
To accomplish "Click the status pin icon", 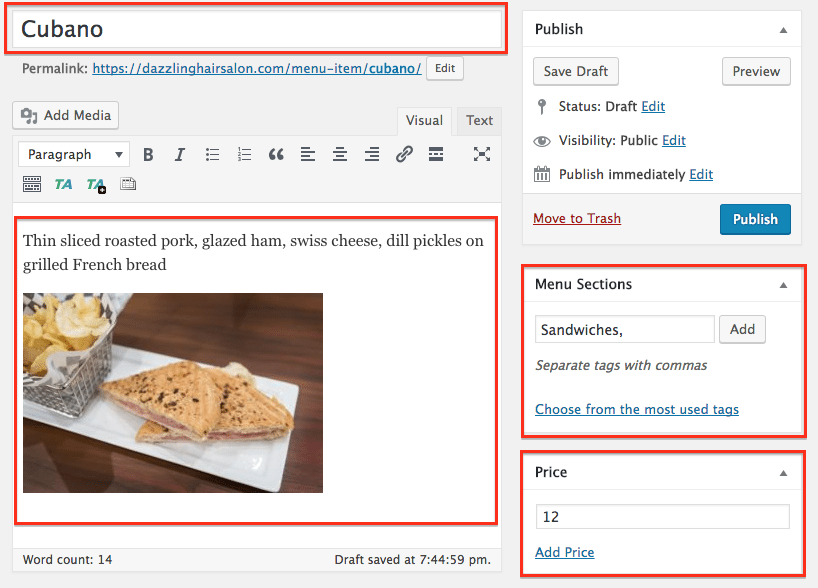I will pos(542,106).
